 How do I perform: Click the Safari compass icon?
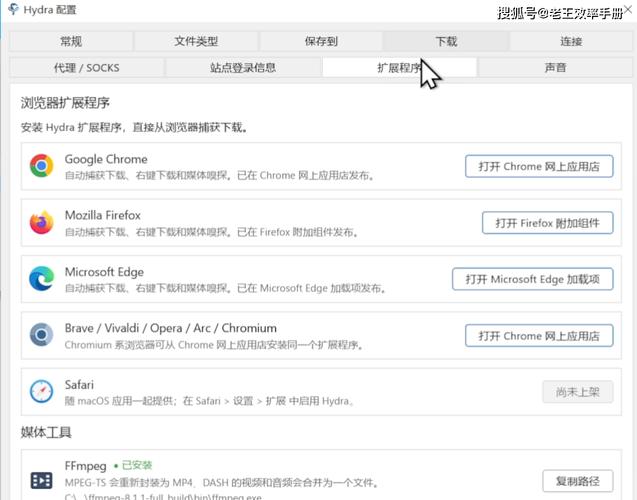click(41, 391)
